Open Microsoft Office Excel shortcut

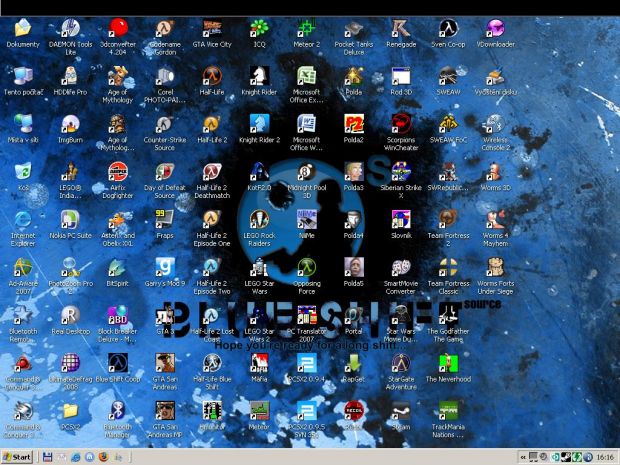306,76
